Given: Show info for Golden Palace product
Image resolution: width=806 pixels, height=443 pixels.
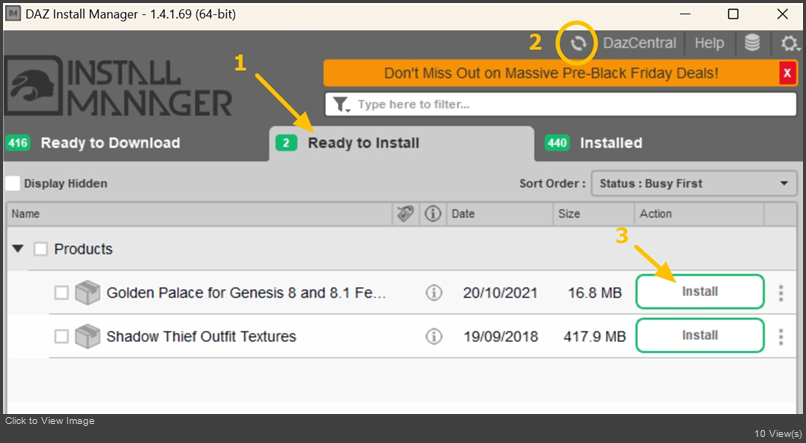Looking at the screenshot, I should click(x=434, y=293).
